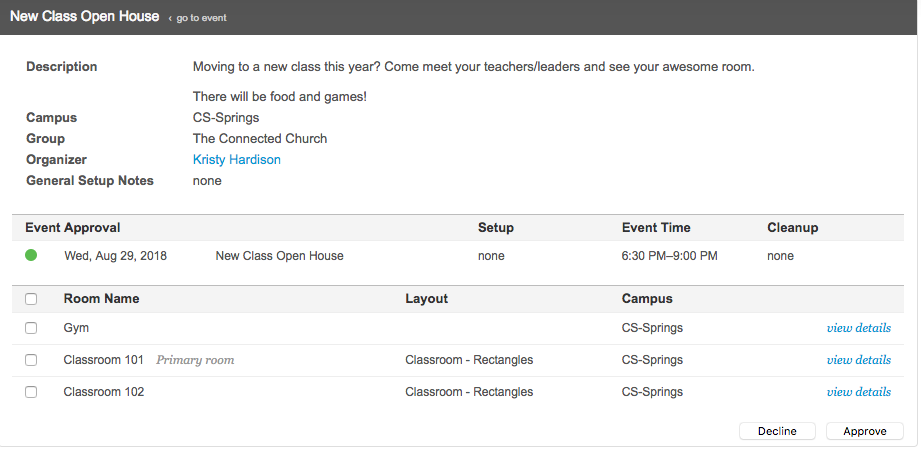View details for Classroom 102

pyautogui.click(x=858, y=392)
